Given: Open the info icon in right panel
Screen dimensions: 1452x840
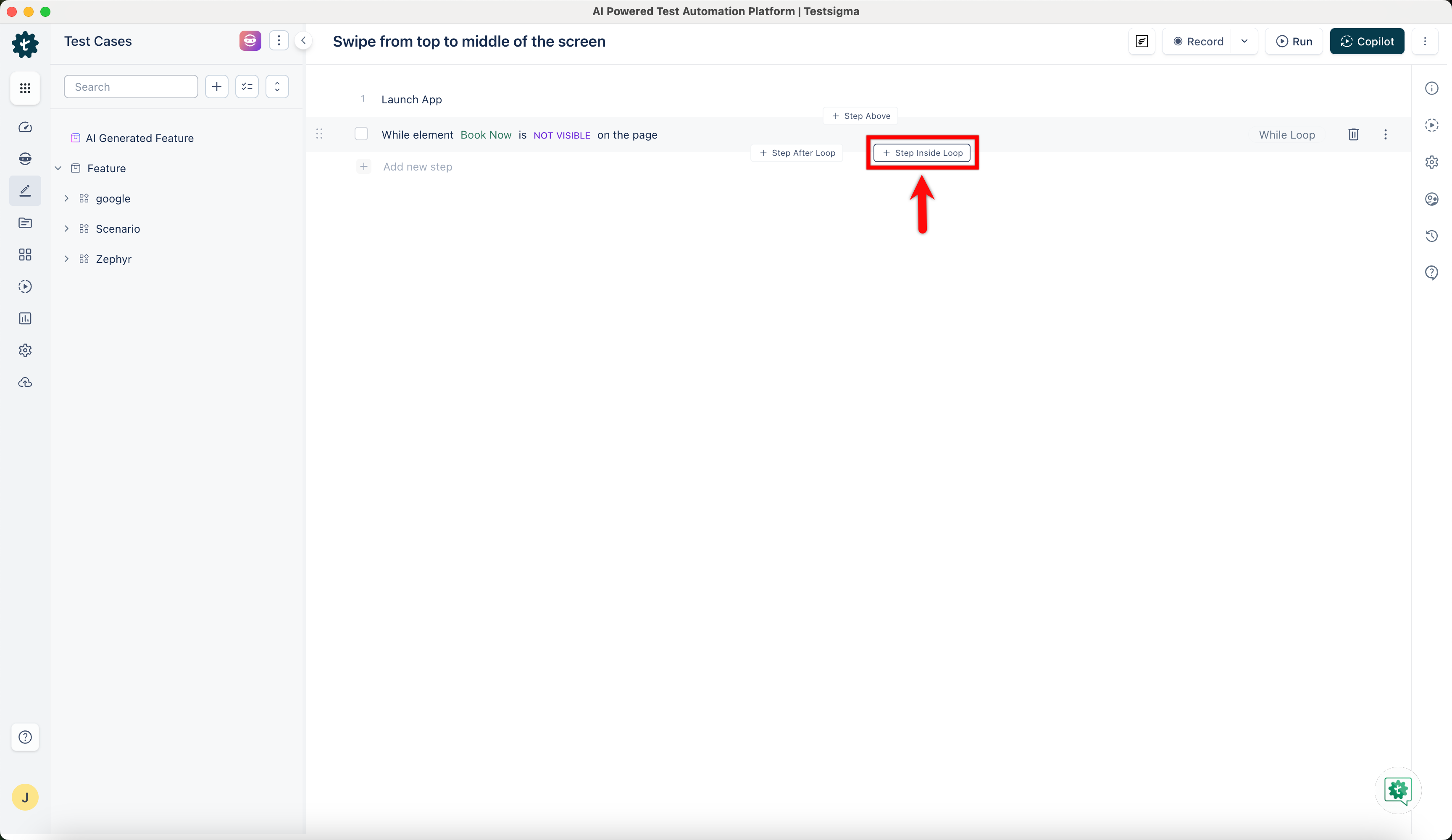Looking at the screenshot, I should (x=1431, y=88).
